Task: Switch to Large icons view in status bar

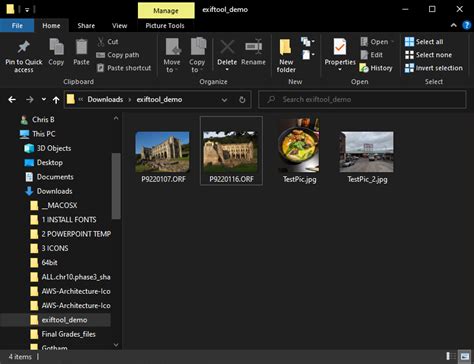Action: pos(464,356)
